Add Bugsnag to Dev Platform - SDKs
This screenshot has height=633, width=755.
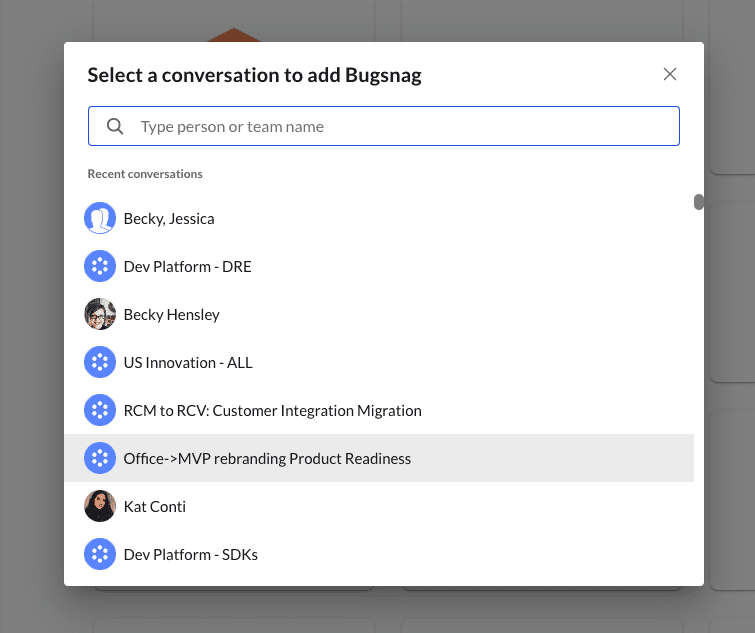[190, 554]
